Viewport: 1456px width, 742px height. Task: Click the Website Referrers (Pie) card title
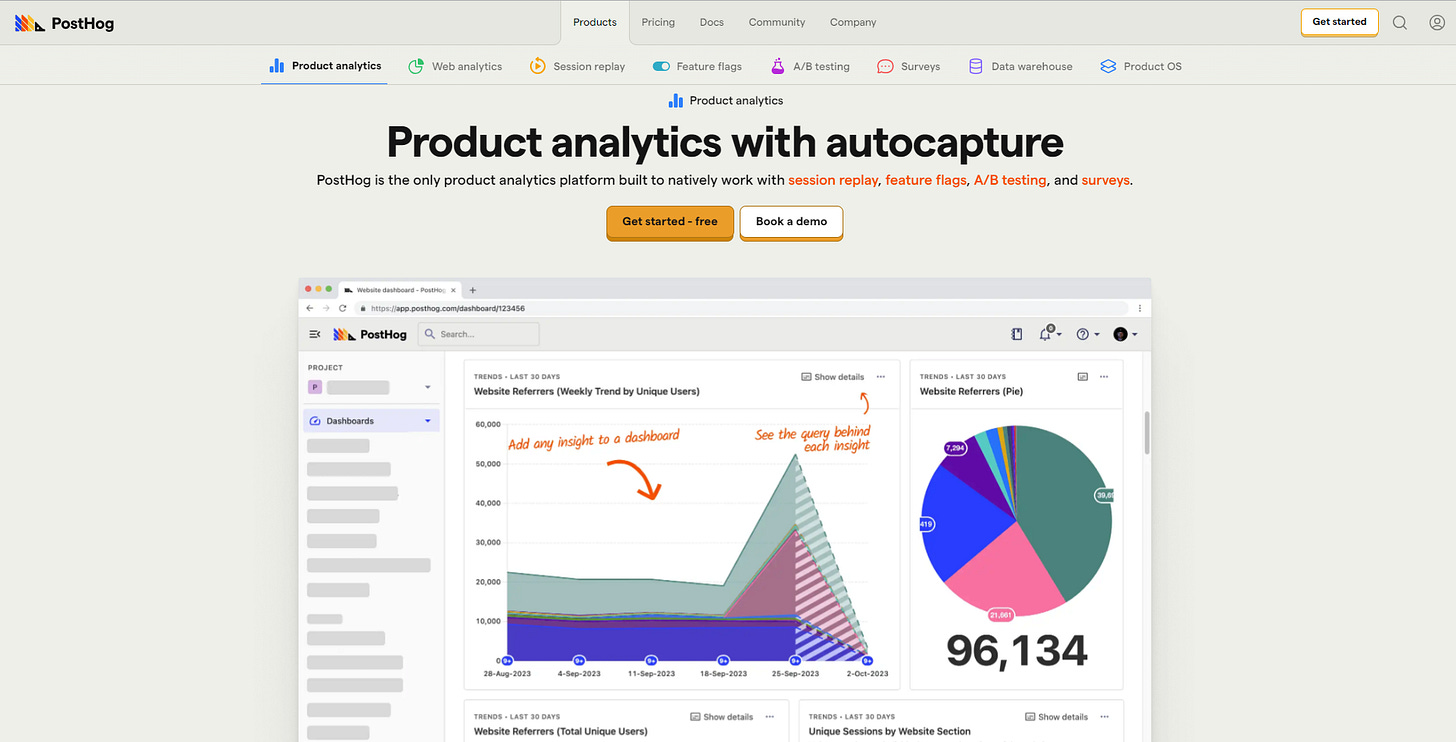pyautogui.click(x=972, y=391)
